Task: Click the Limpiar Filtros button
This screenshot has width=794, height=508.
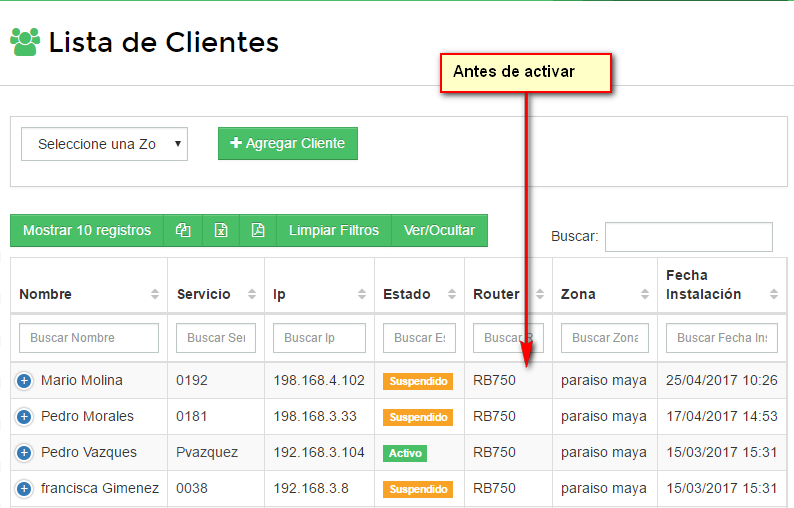Action: (334, 230)
